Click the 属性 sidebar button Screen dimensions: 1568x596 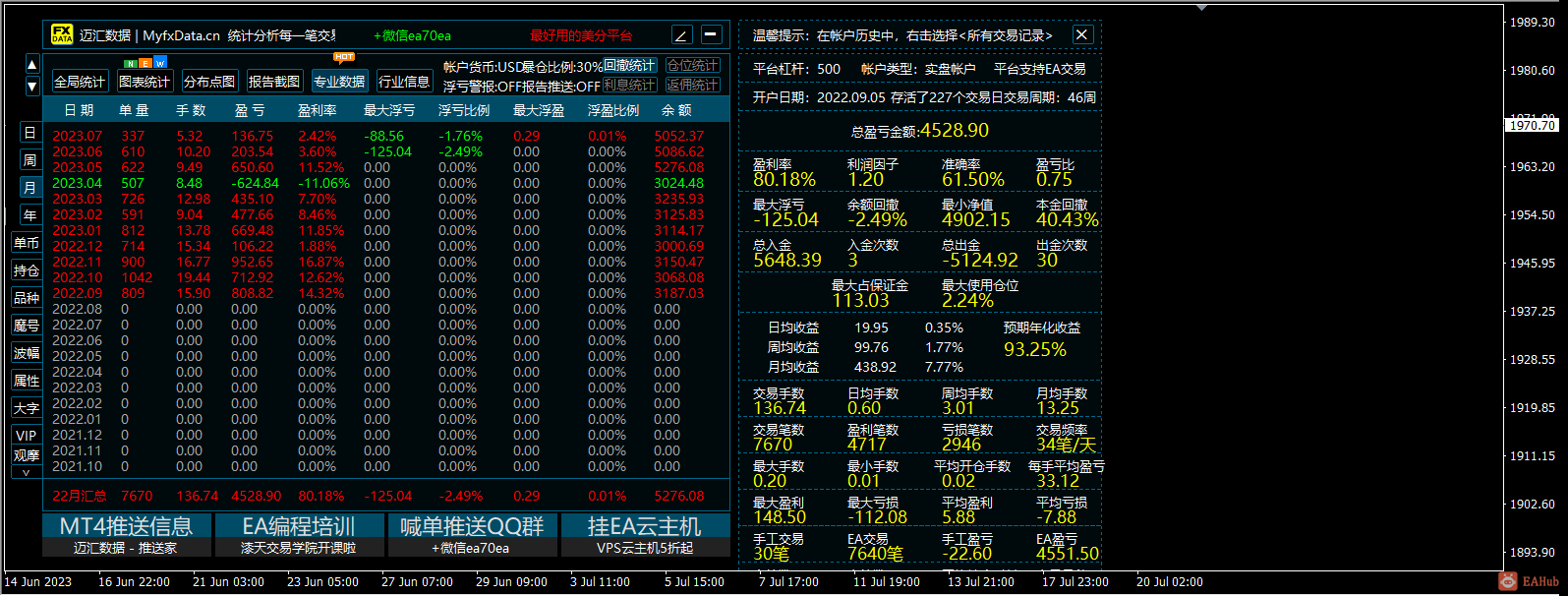(27, 381)
